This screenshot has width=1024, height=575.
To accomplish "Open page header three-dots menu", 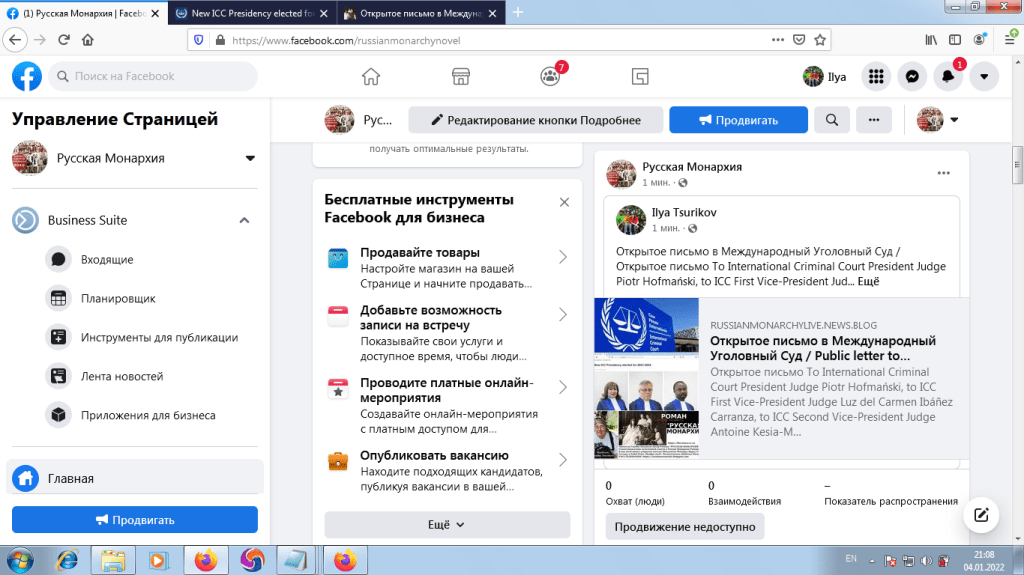I will (x=874, y=120).
